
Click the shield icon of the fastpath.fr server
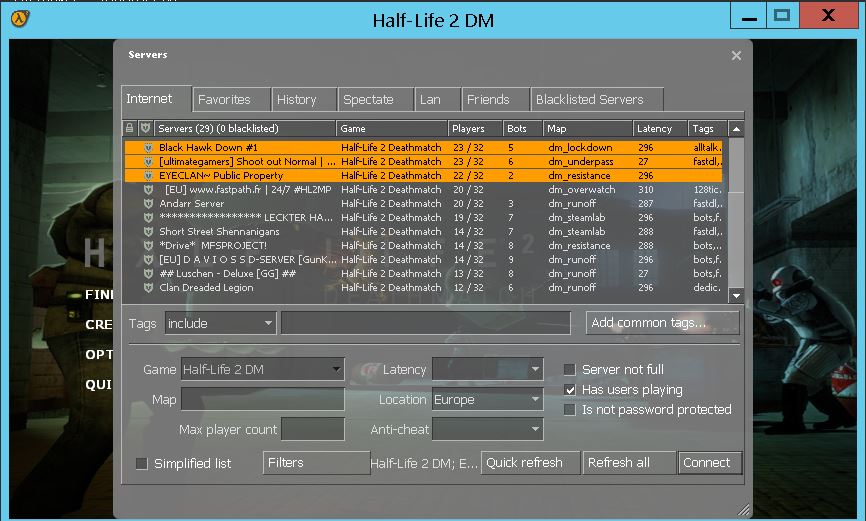click(148, 190)
